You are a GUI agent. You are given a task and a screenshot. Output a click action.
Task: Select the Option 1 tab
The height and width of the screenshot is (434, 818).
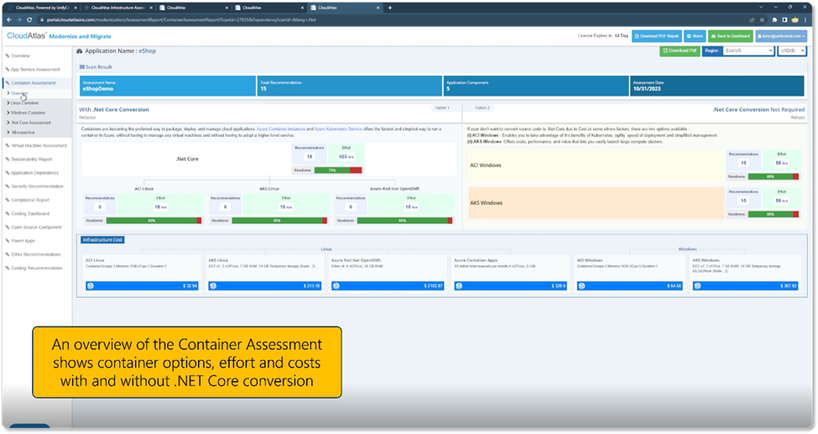point(442,108)
